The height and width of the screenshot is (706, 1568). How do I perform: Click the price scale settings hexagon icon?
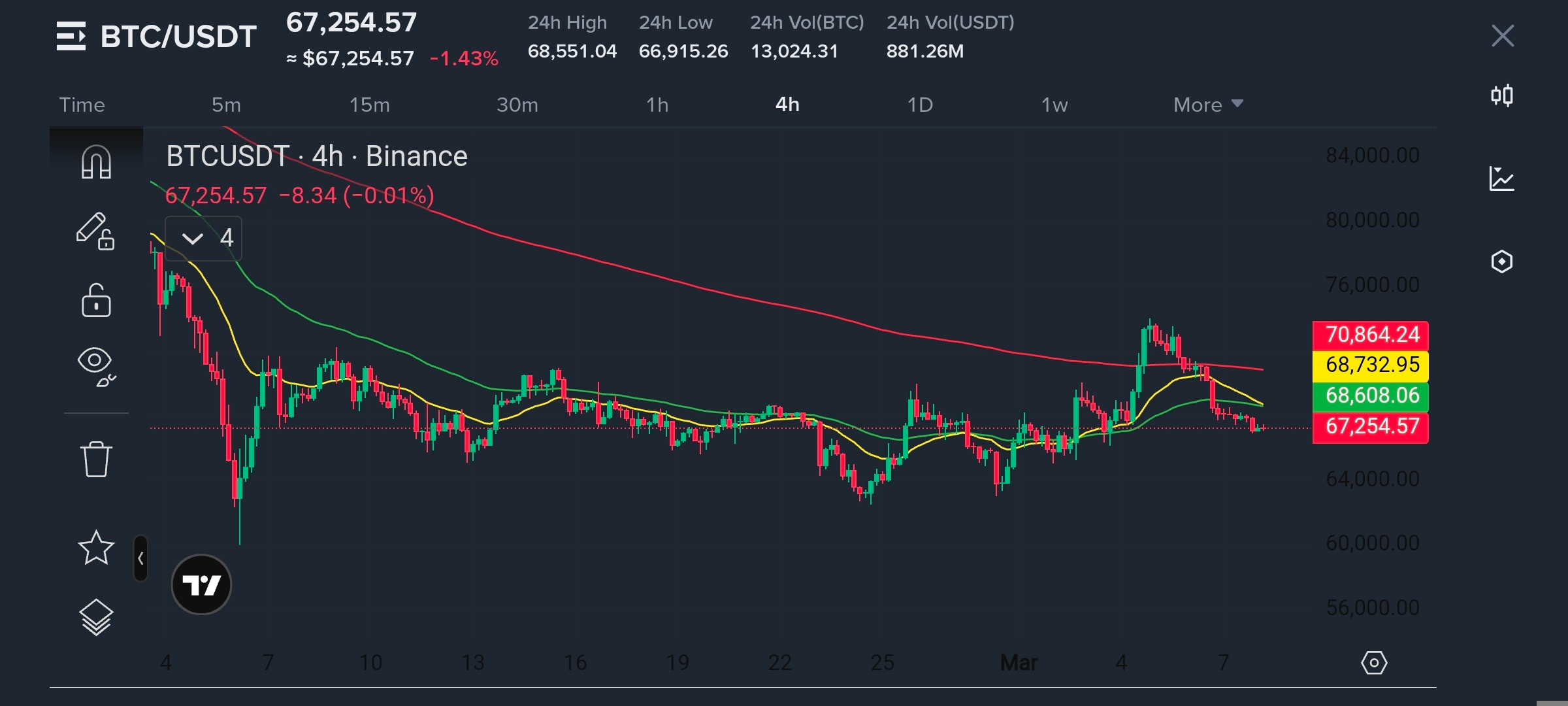[x=1374, y=663]
